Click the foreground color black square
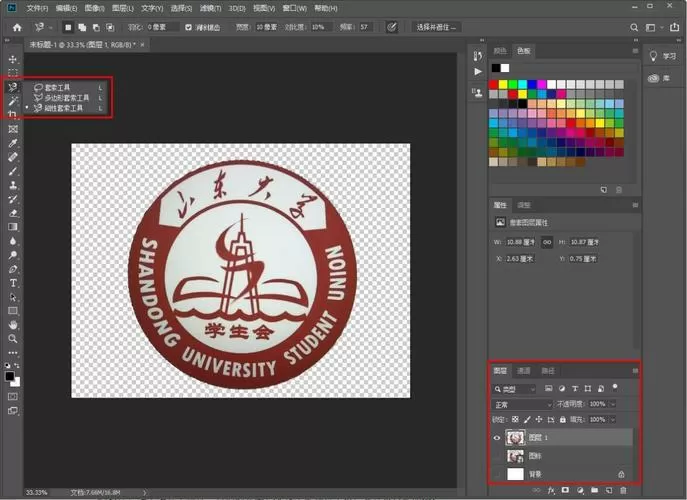This screenshot has width=687, height=500. tap(9, 376)
